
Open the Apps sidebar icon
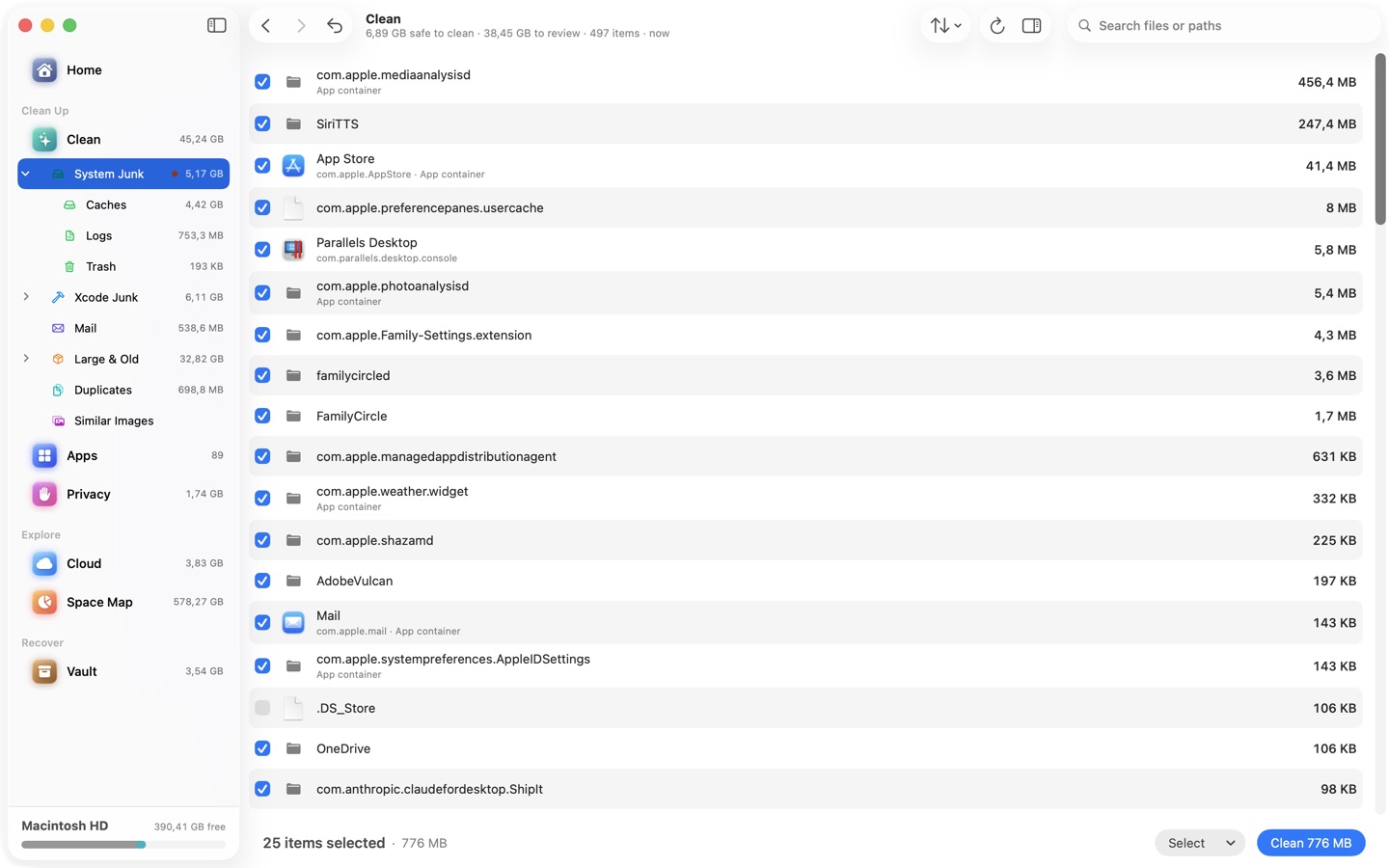(x=44, y=455)
